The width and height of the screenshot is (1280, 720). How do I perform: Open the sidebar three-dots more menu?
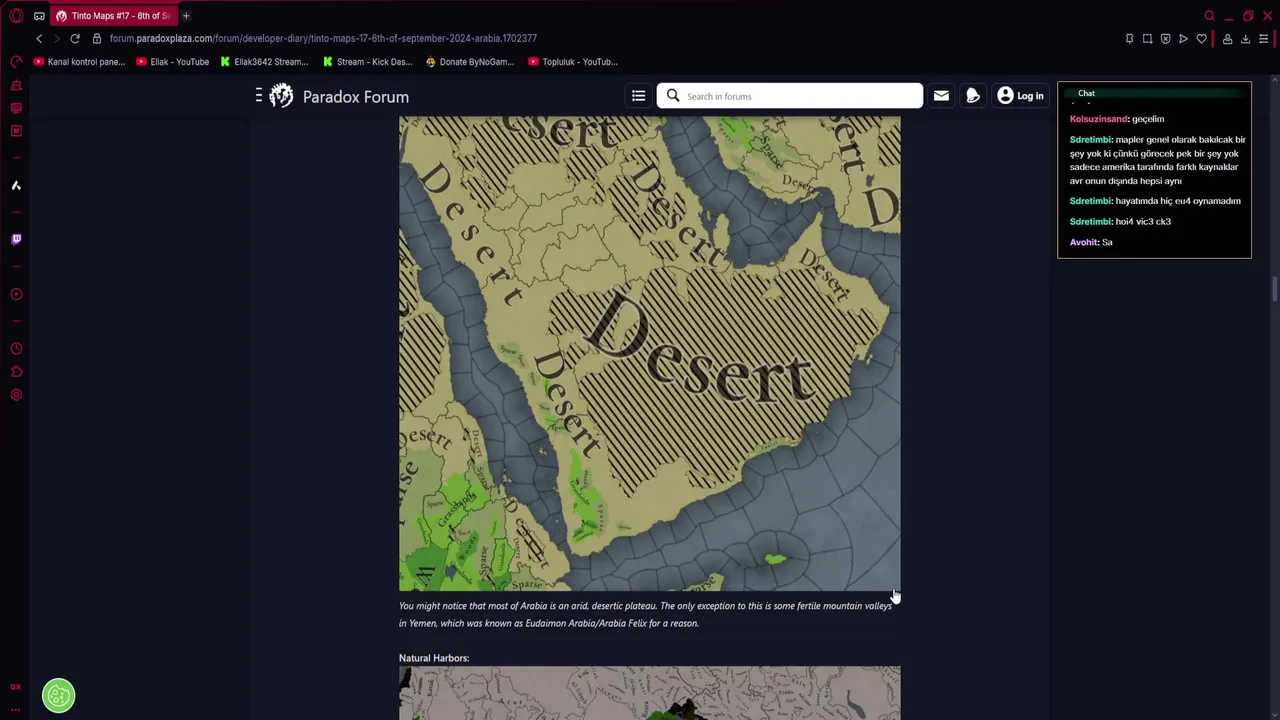16,709
